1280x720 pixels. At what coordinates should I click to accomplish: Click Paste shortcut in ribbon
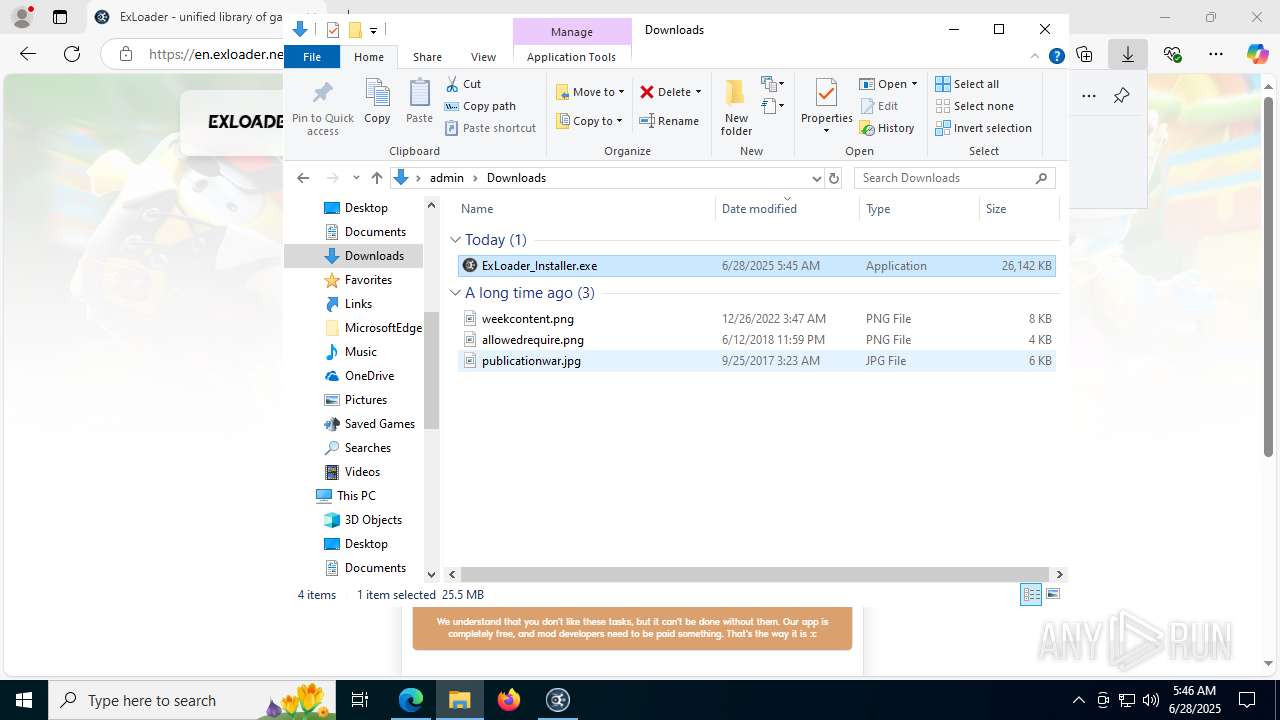[x=490, y=128]
